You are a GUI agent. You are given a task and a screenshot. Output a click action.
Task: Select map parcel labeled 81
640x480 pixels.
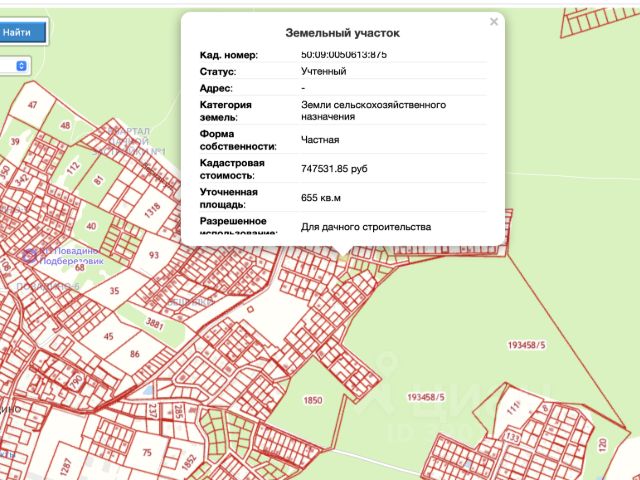pos(98,180)
